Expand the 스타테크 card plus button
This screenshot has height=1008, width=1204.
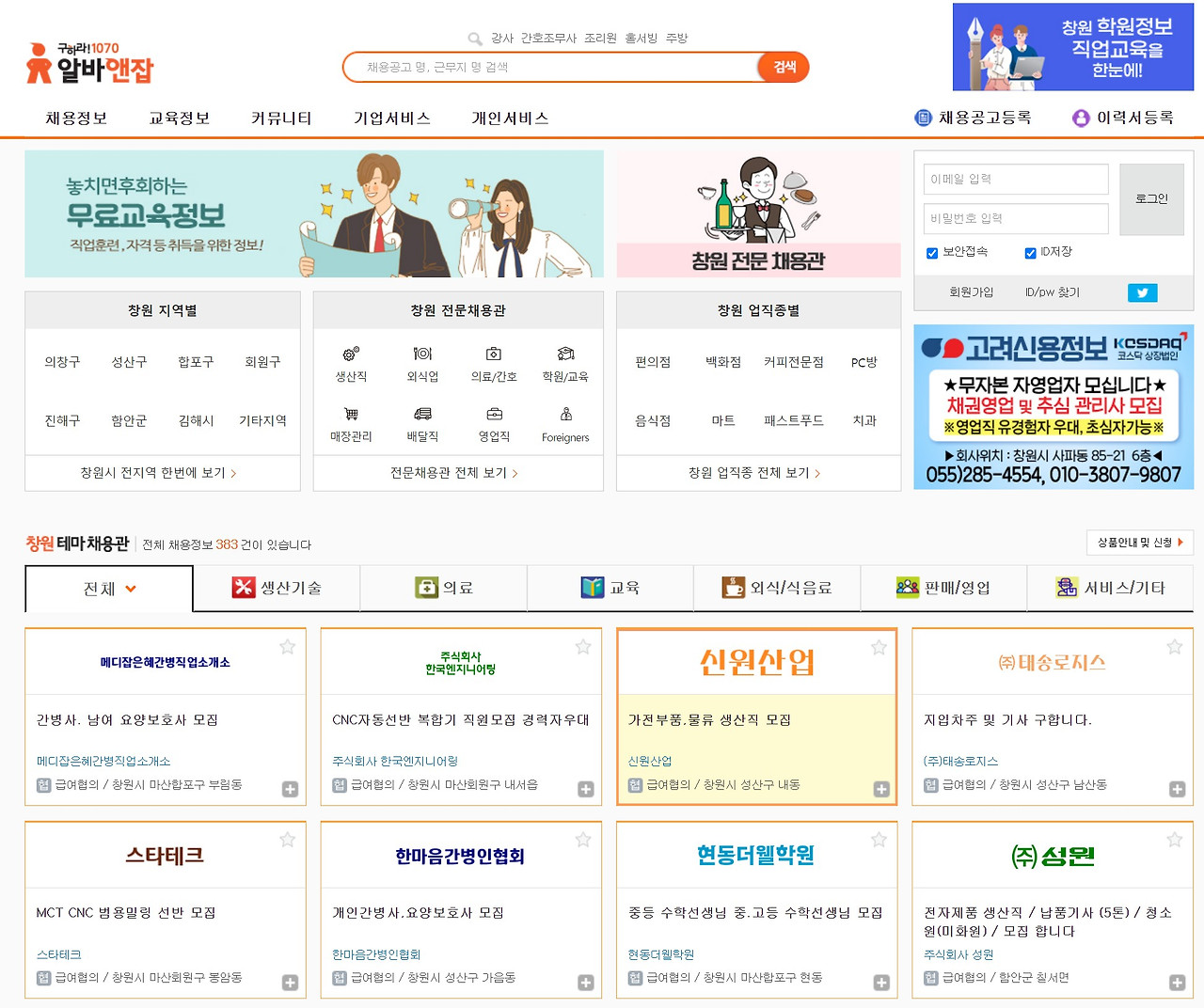click(x=290, y=983)
